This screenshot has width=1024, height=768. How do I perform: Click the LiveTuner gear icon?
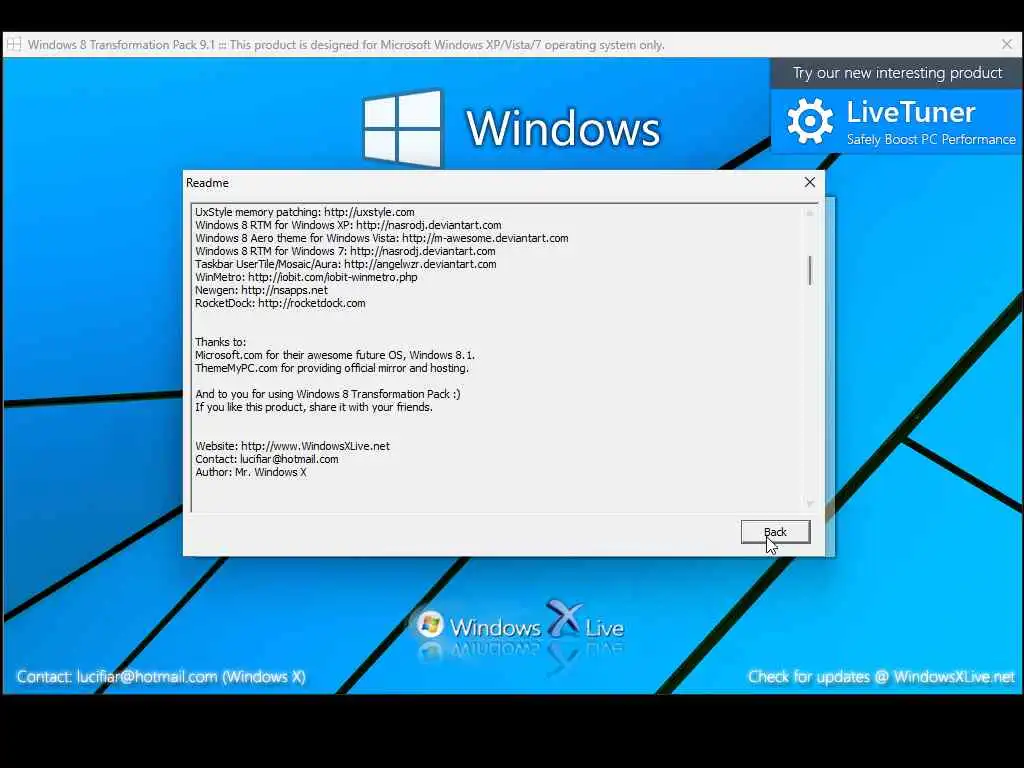[810, 121]
